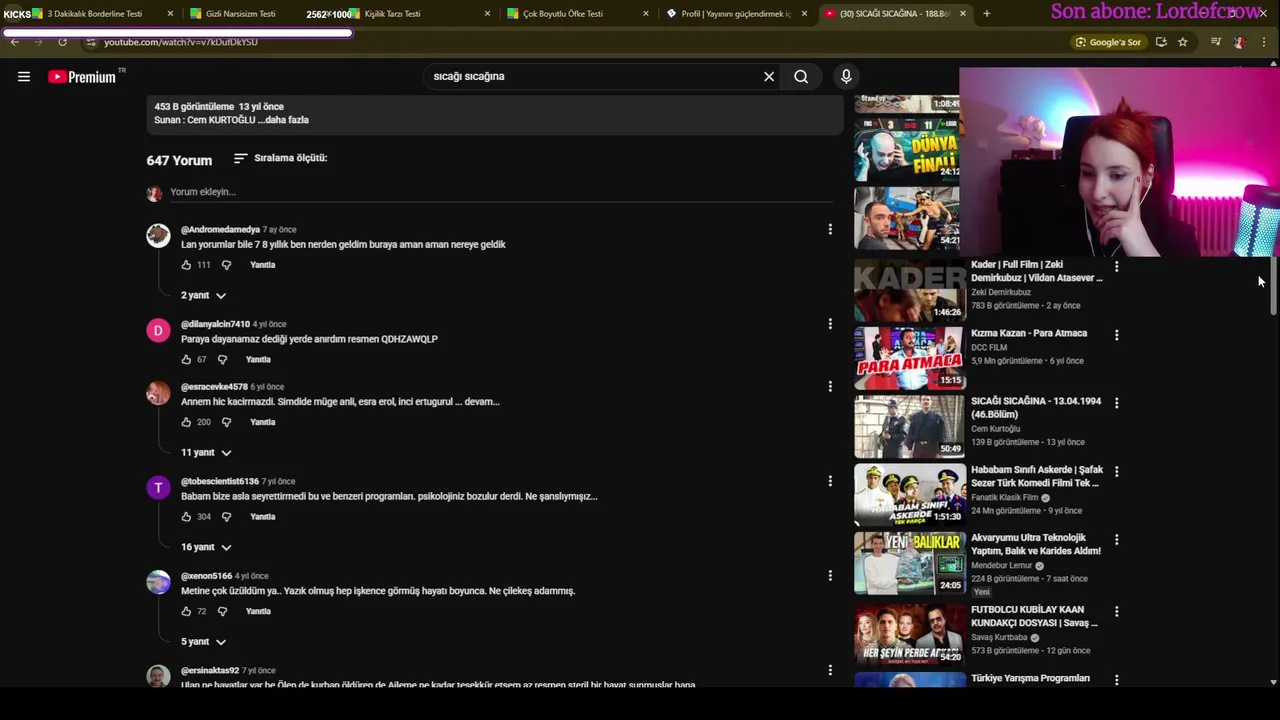The width and height of the screenshot is (1280, 720).
Task: Expand 5 yanıt replies under @xenon5166
Action: 203,642
